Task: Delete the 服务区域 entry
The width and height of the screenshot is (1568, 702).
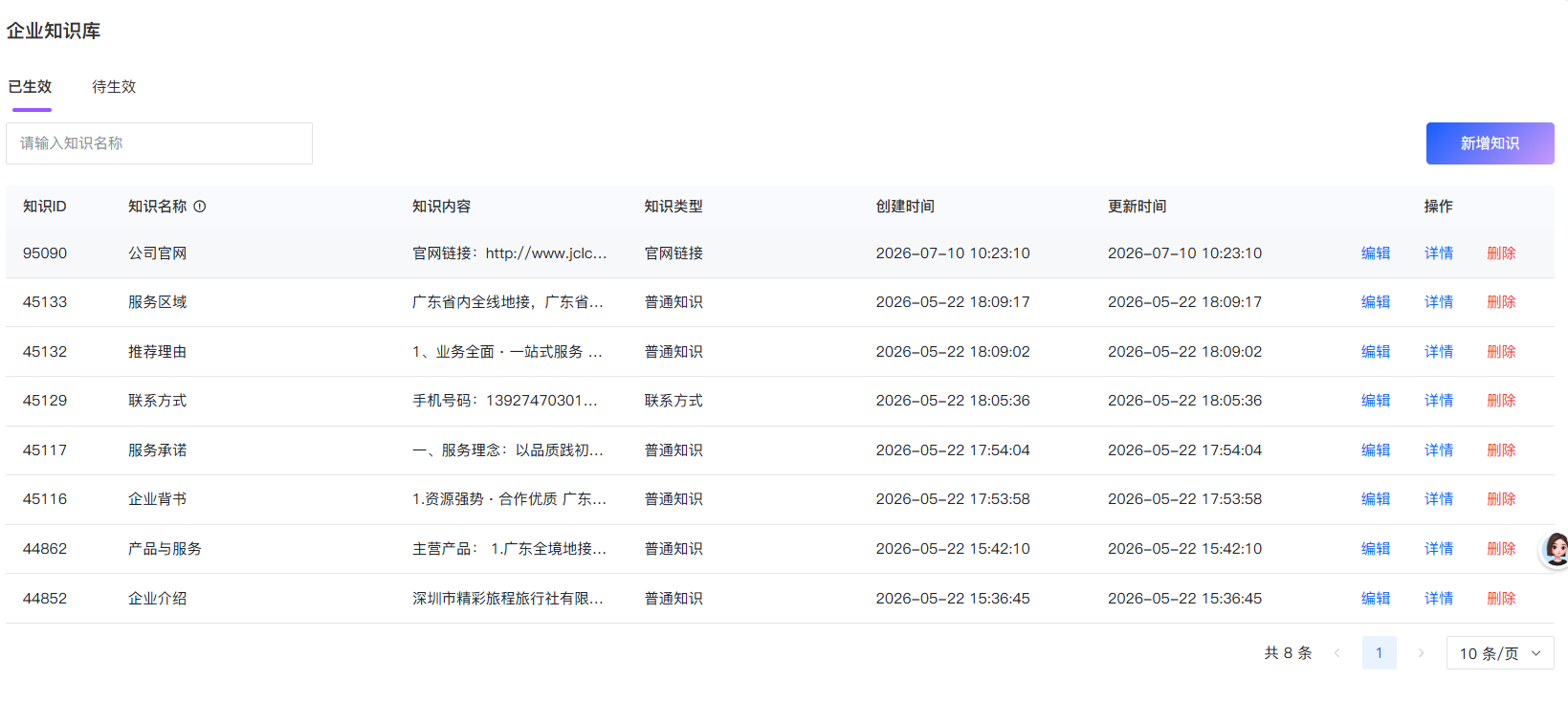Action: click(x=1501, y=302)
